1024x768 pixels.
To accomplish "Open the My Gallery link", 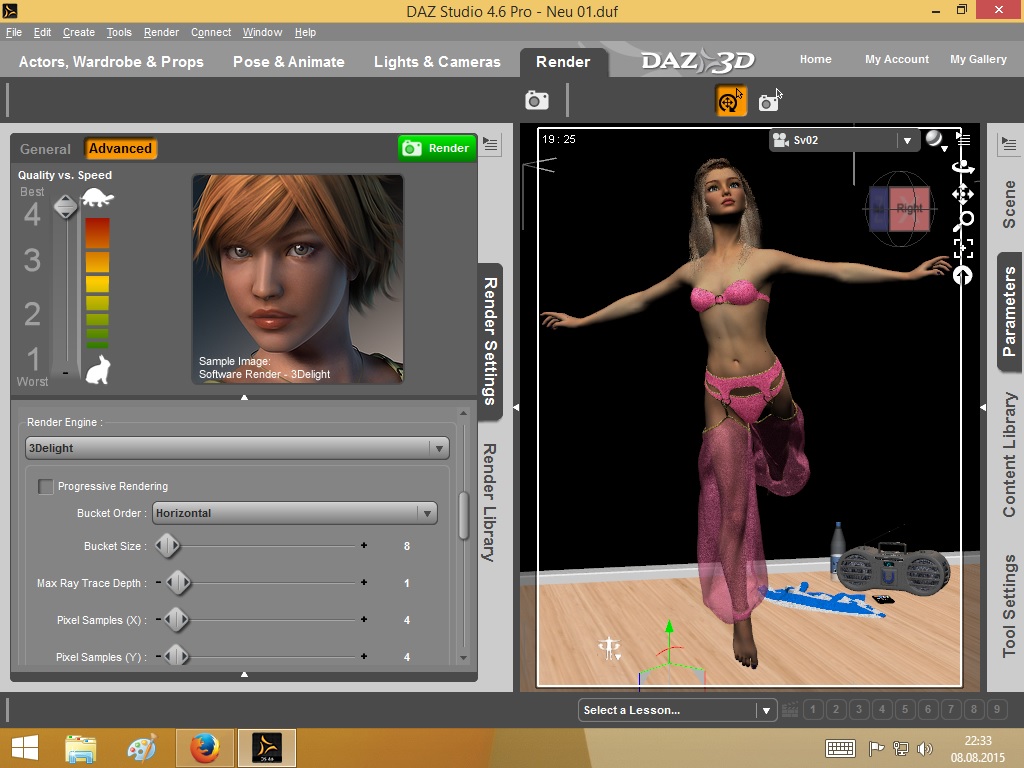I will pyautogui.click(x=977, y=59).
